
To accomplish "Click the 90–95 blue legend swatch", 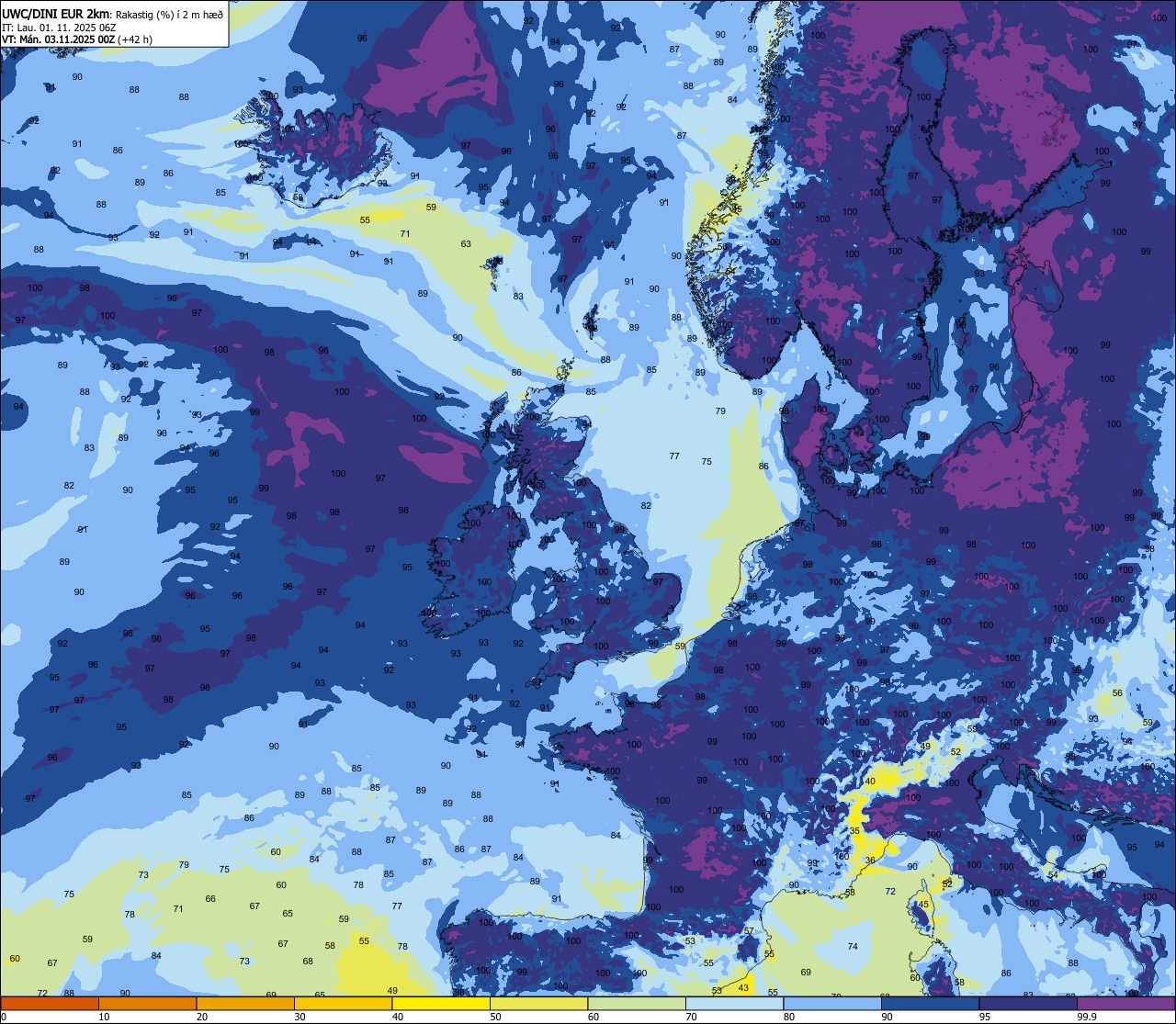I will [x=930, y=1003].
